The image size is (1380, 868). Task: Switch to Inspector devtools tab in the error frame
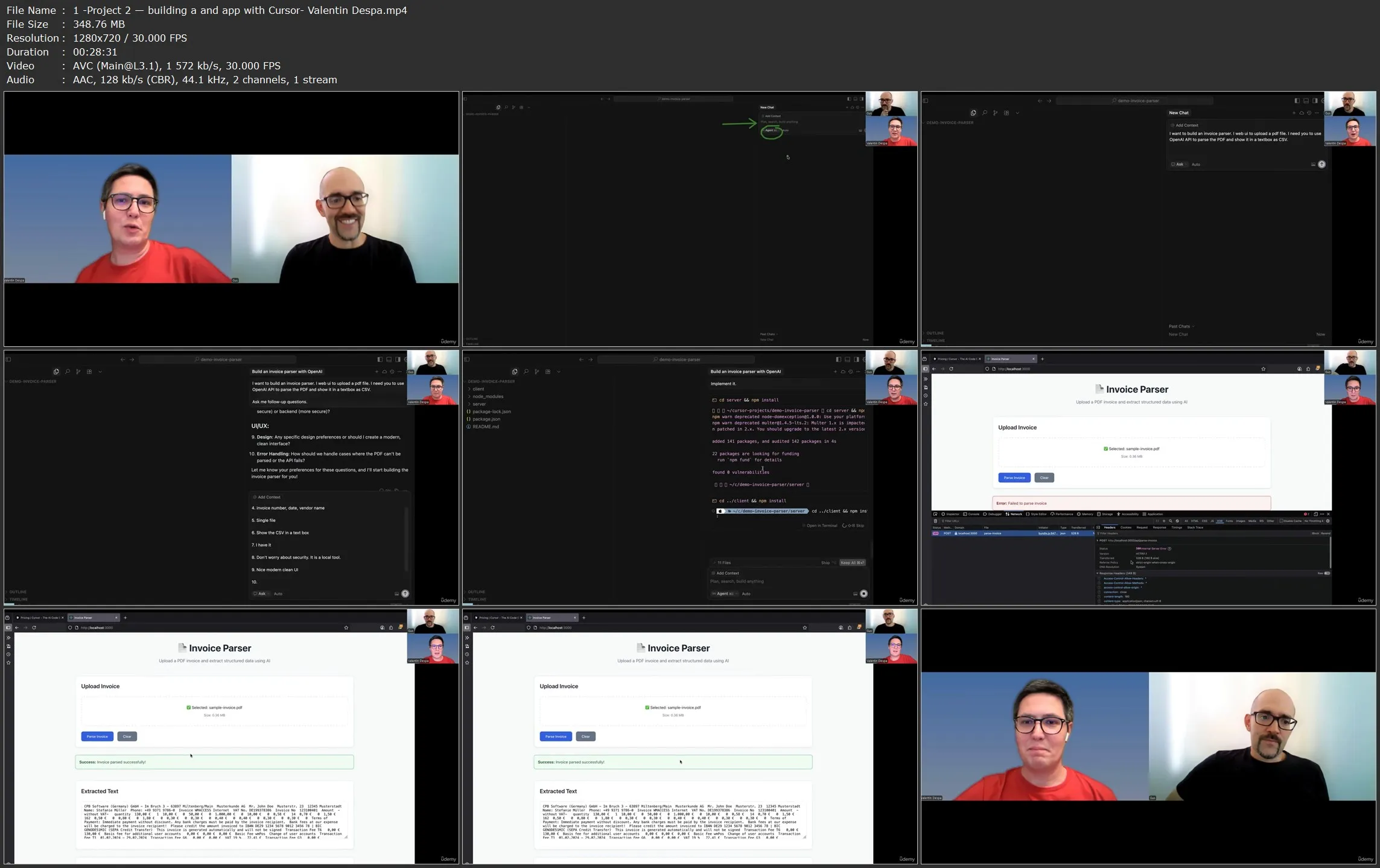950,514
